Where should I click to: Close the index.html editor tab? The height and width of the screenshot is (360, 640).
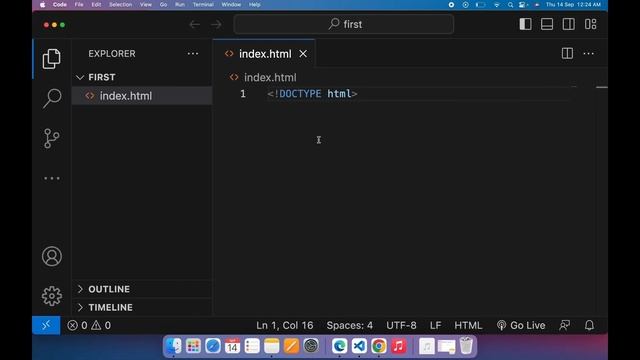click(x=303, y=54)
